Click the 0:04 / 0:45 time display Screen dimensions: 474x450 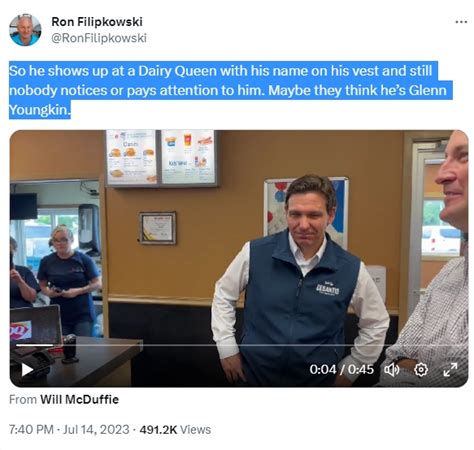click(x=341, y=369)
